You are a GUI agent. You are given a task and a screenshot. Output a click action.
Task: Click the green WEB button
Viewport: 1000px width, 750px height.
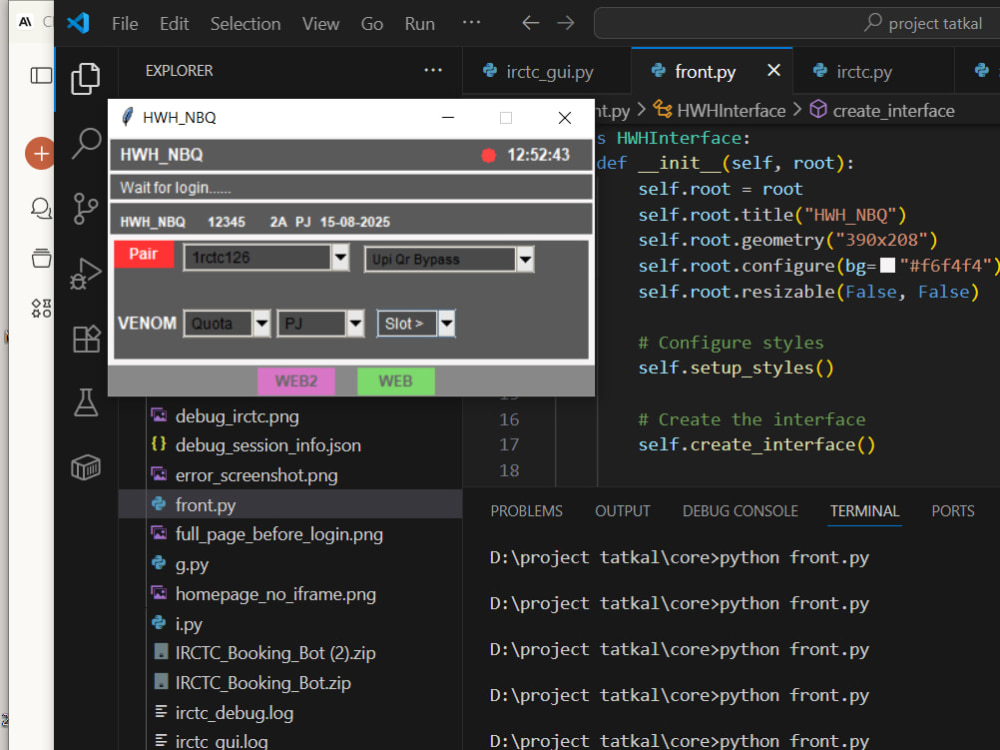pos(396,381)
